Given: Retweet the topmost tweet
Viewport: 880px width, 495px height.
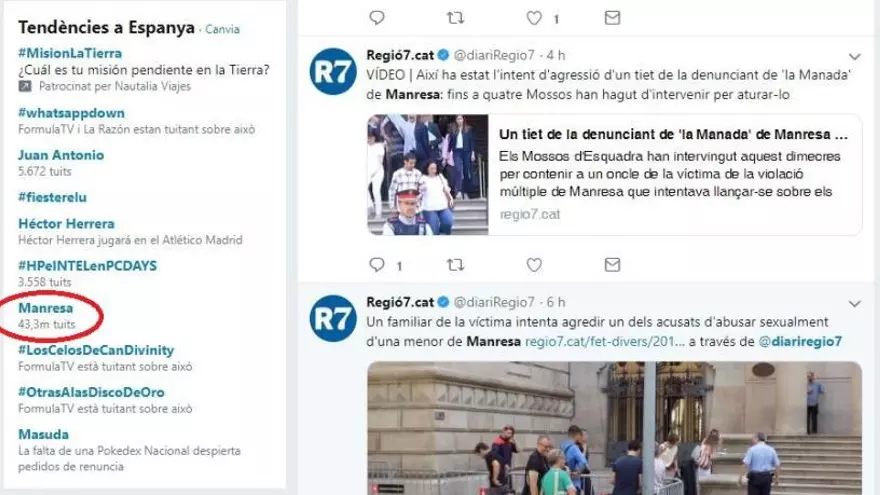Looking at the screenshot, I should click(455, 17).
